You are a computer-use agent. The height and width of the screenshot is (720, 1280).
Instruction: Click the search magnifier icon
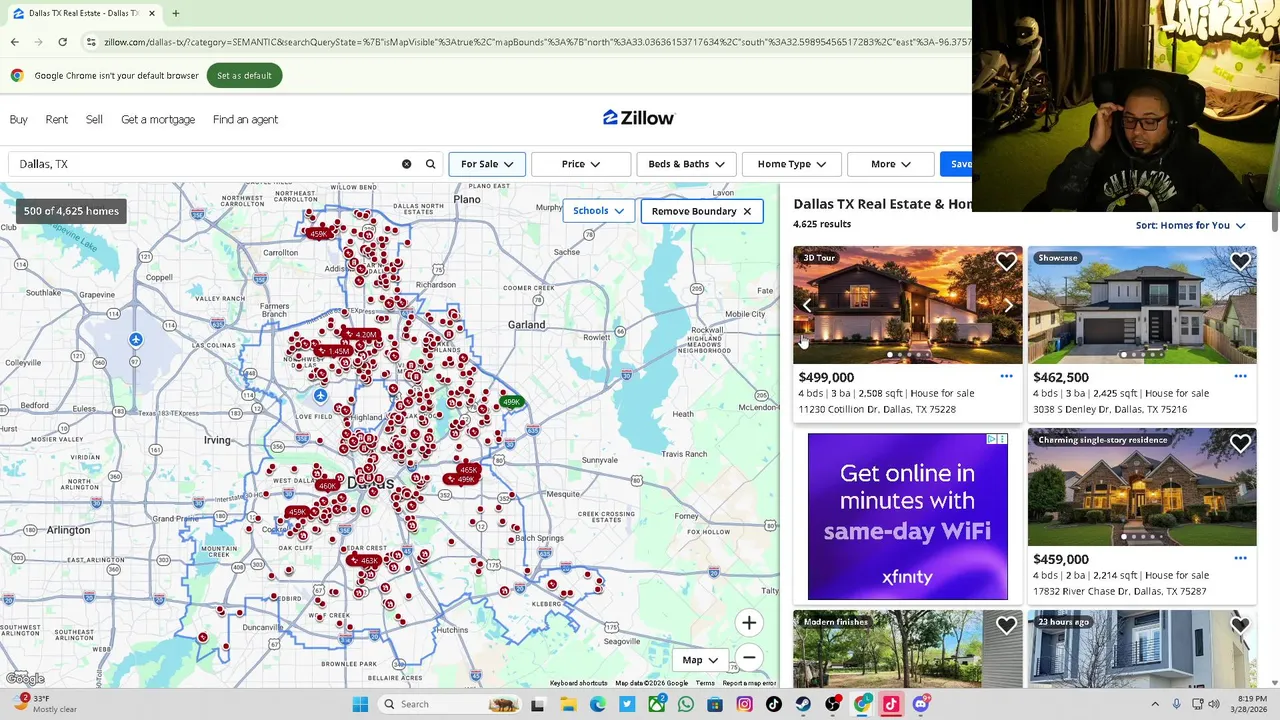431,164
